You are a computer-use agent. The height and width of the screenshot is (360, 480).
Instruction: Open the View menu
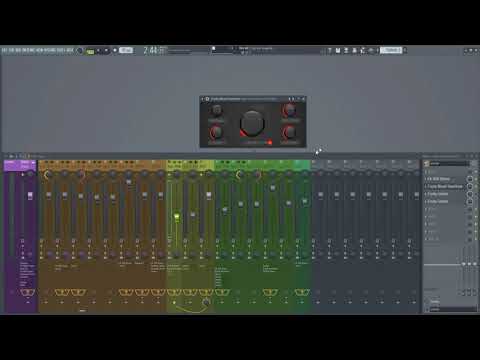(x=40, y=50)
